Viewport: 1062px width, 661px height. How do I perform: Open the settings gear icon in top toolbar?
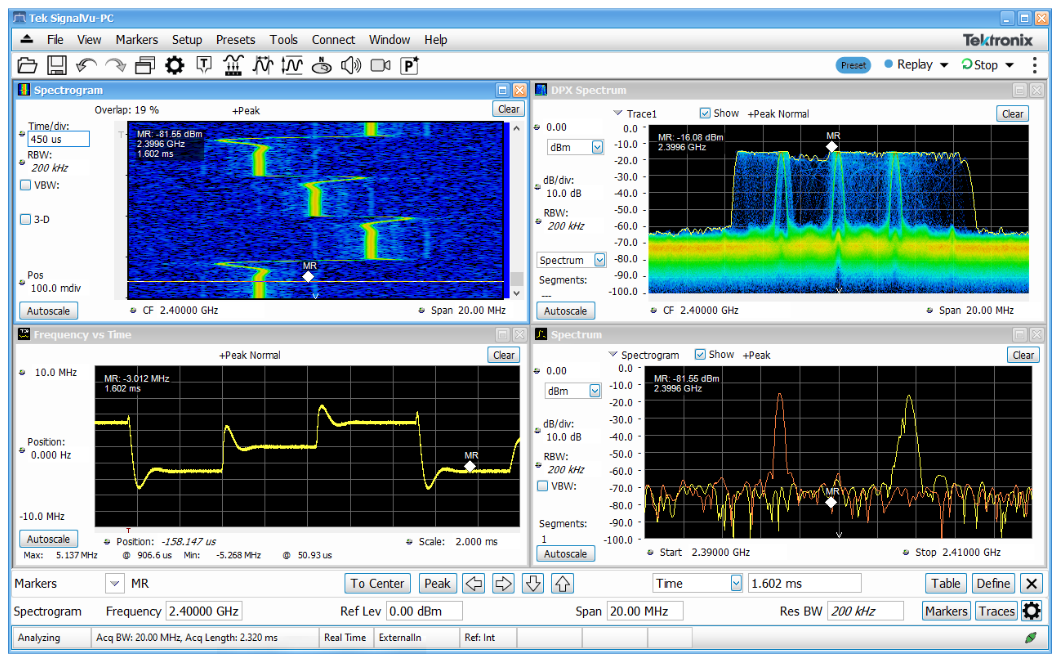(175, 65)
